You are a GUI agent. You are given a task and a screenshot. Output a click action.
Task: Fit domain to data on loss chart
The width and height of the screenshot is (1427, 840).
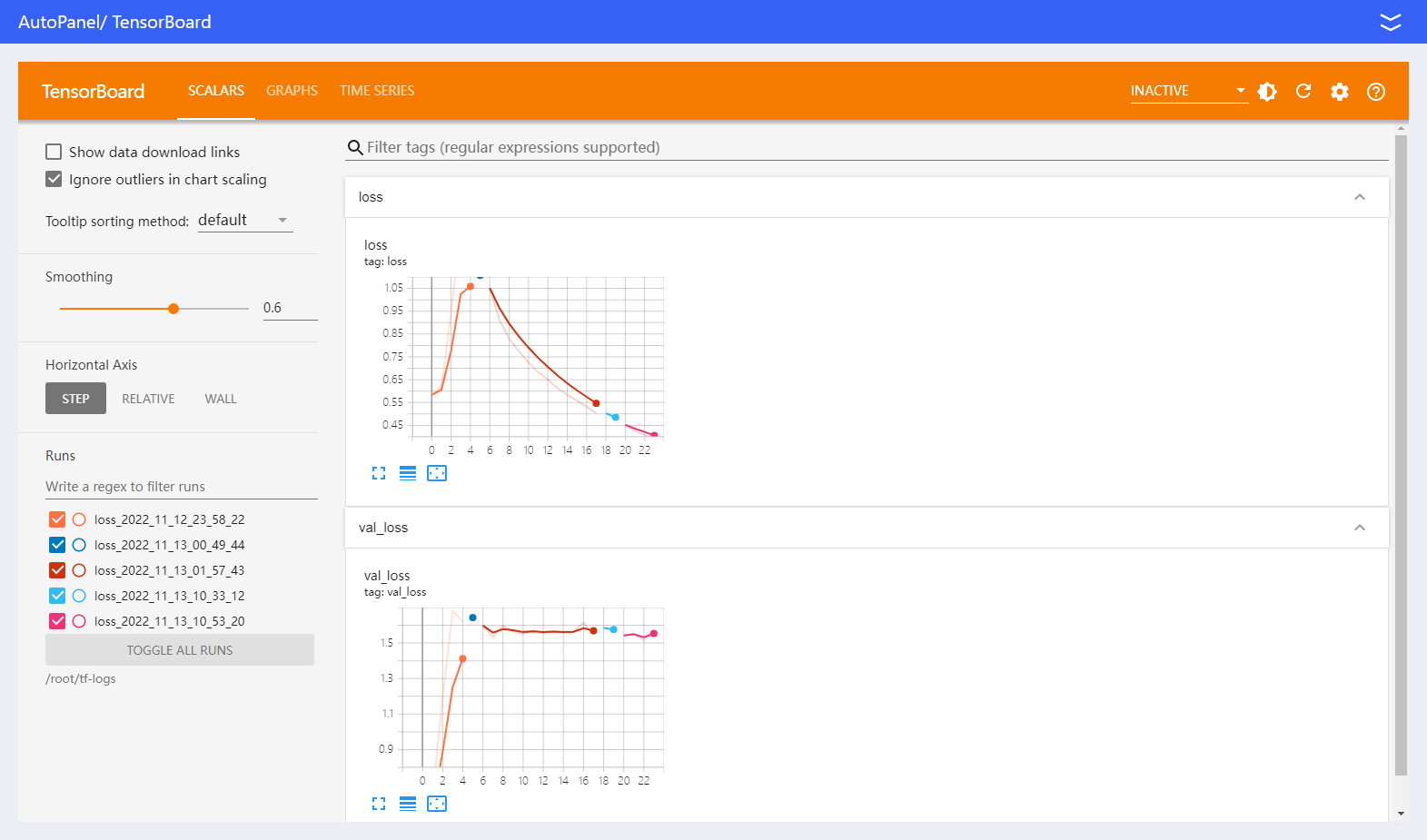pos(437,473)
